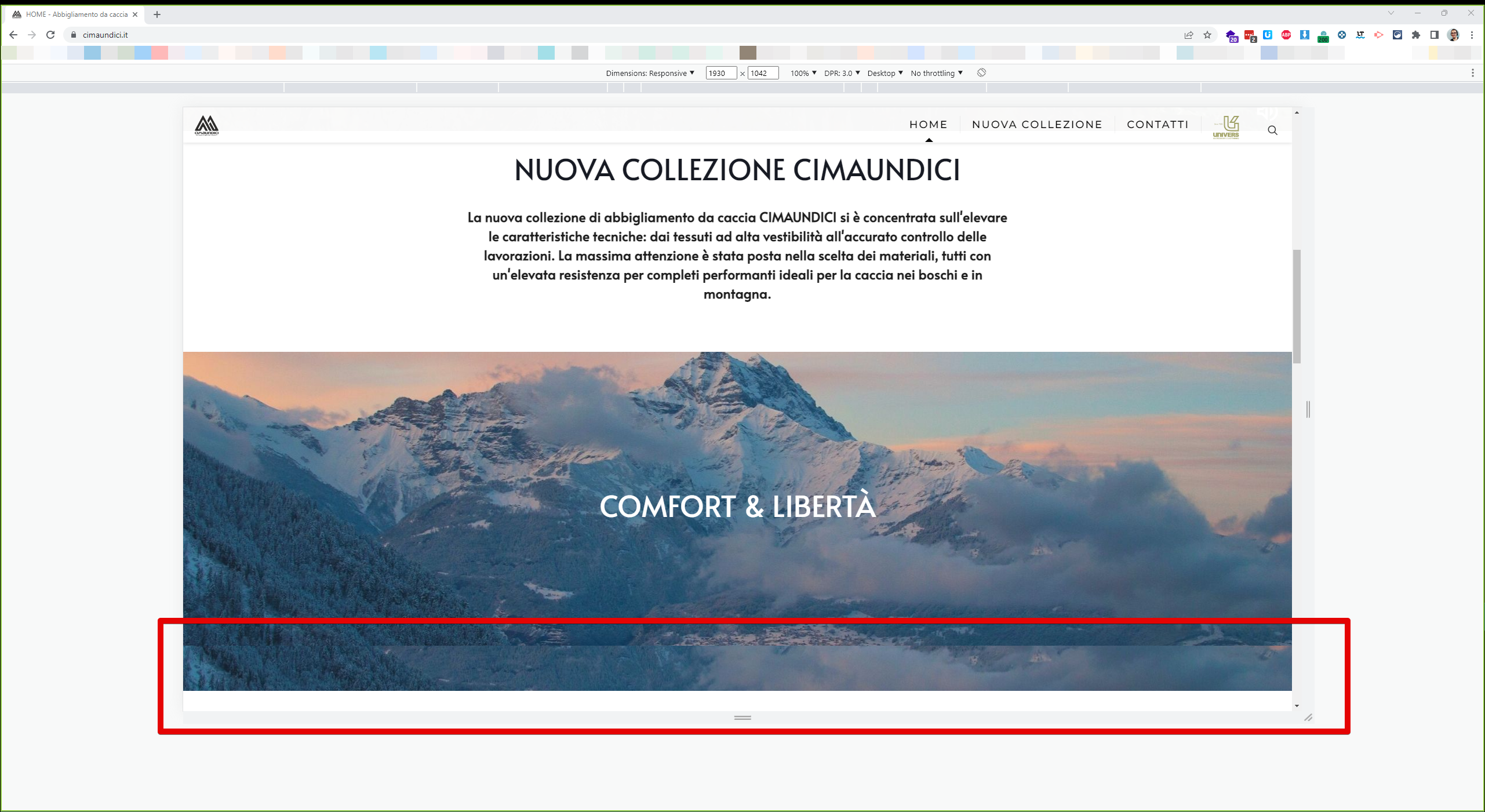Screen dimensions: 1485x812
Task: Click the corner viewport resize handle
Action: (1308, 718)
